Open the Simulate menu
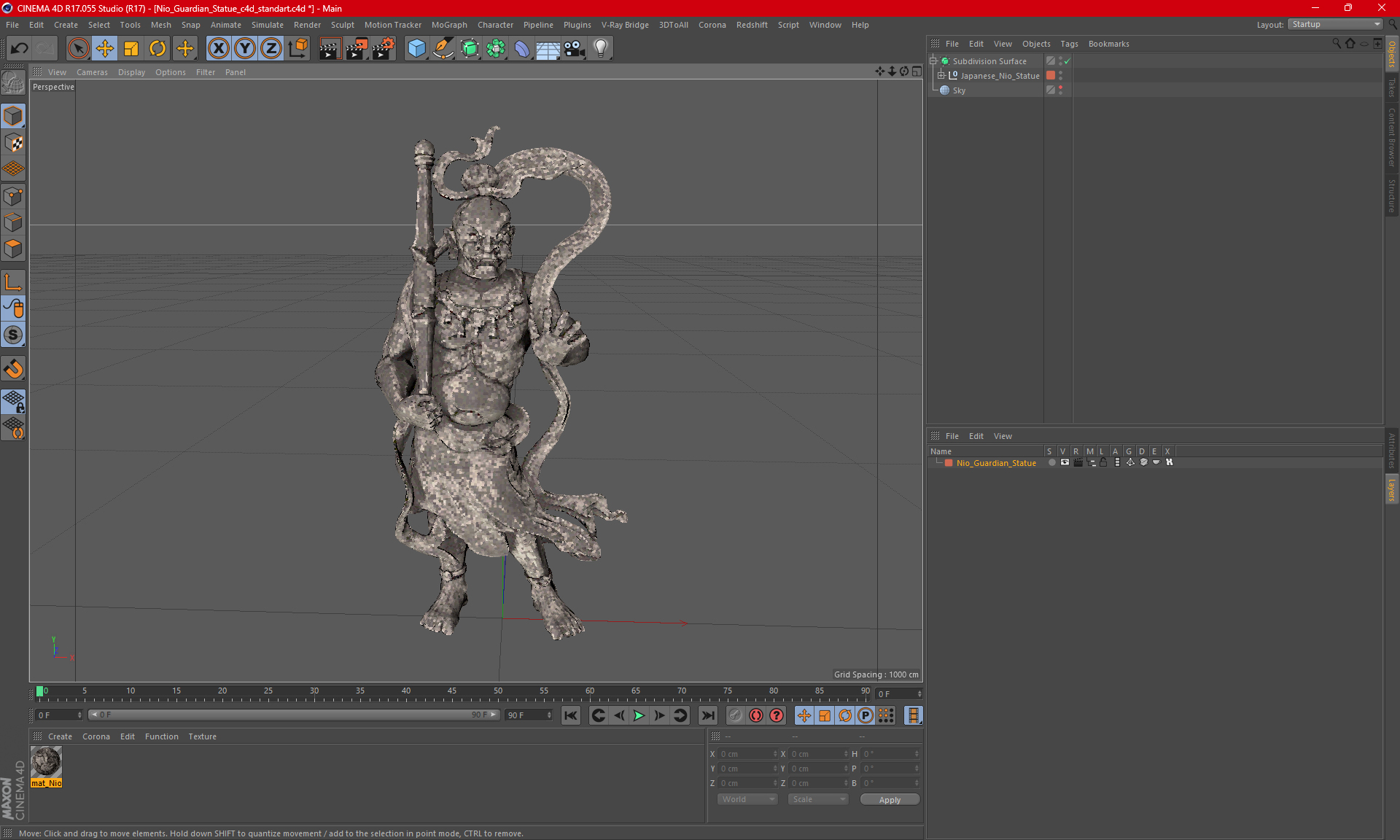The width and height of the screenshot is (1400, 840). (x=268, y=25)
